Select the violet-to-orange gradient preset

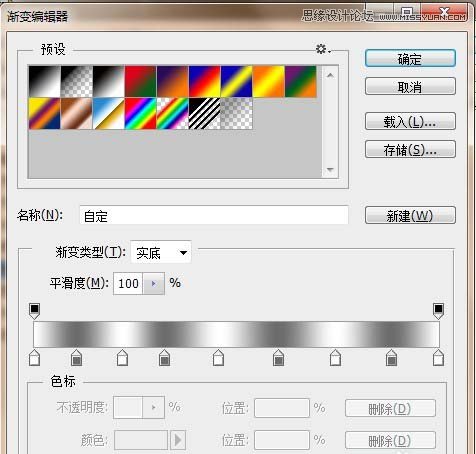pyautogui.click(x=173, y=81)
